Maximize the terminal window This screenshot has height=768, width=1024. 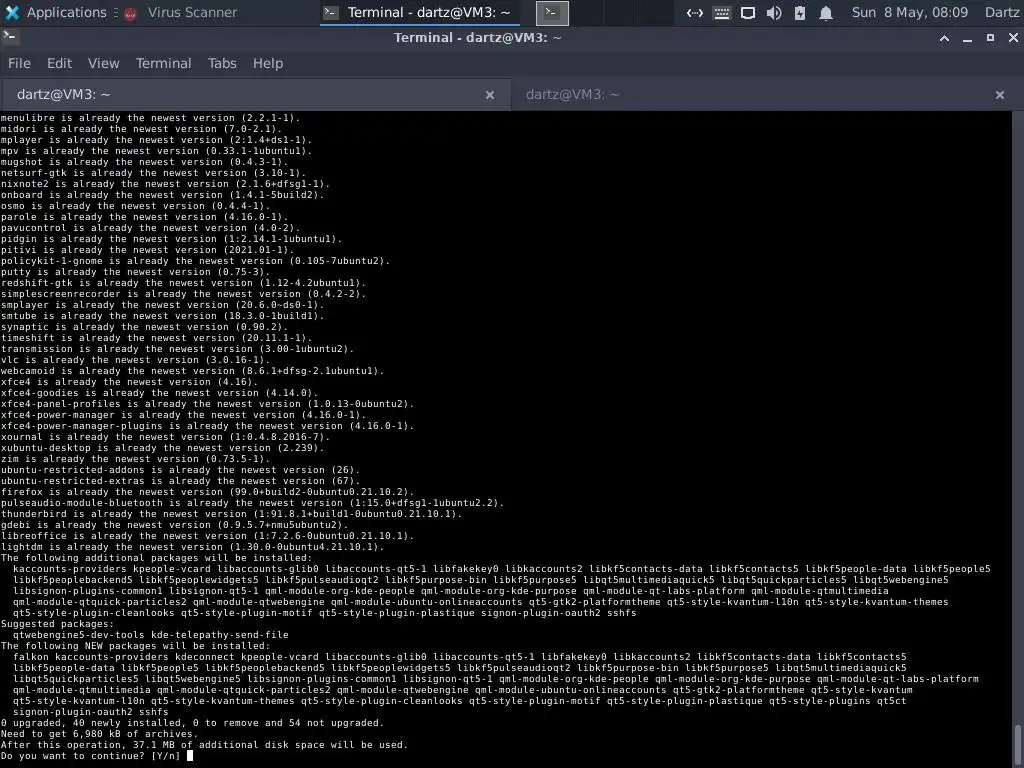click(991, 38)
